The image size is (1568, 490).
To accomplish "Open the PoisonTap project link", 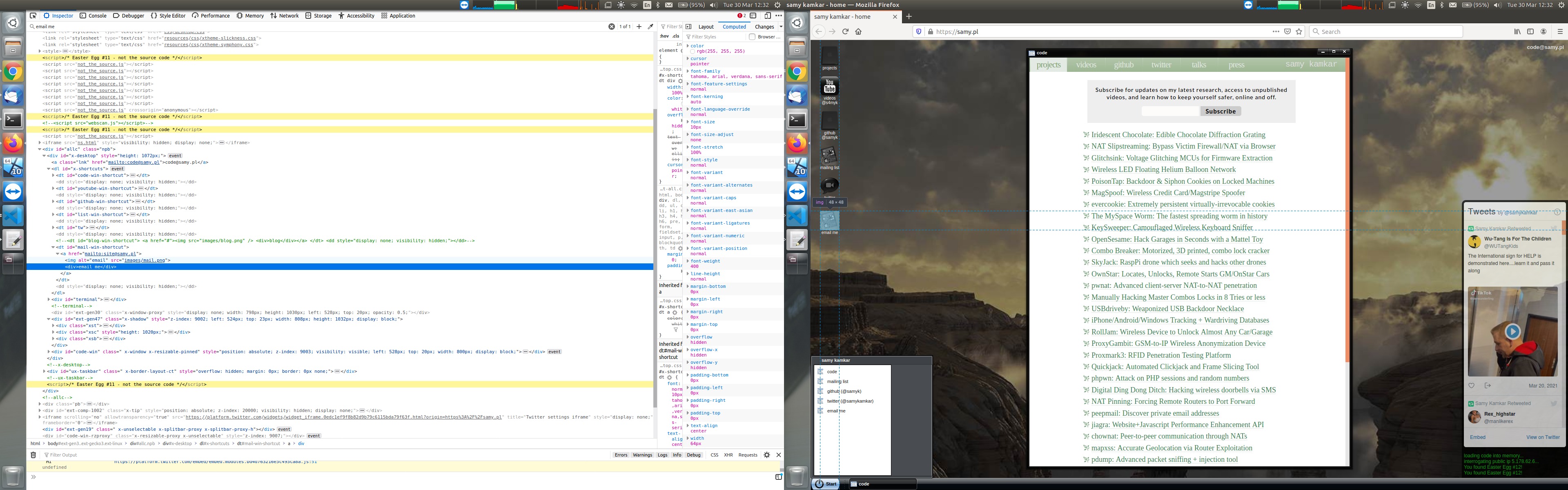I will pyautogui.click(x=1182, y=181).
